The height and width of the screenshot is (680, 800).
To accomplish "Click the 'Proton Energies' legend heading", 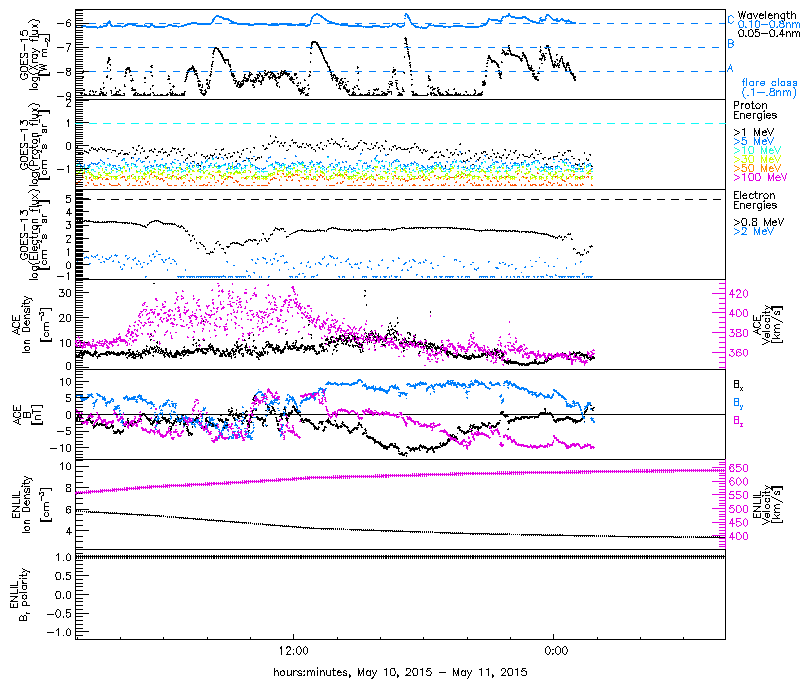I will [x=755, y=110].
